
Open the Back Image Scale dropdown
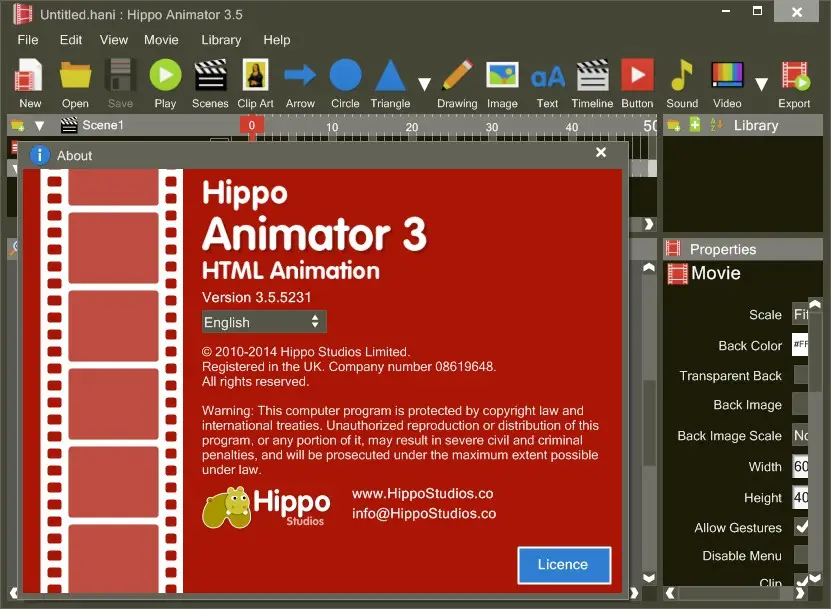tap(800, 435)
